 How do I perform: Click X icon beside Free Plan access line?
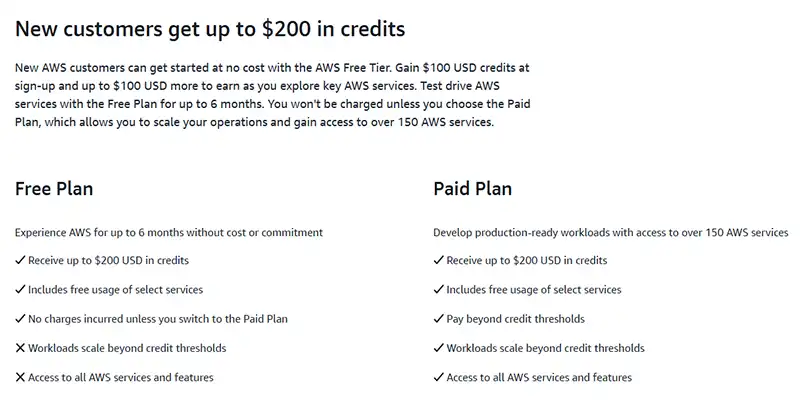(x=20, y=377)
